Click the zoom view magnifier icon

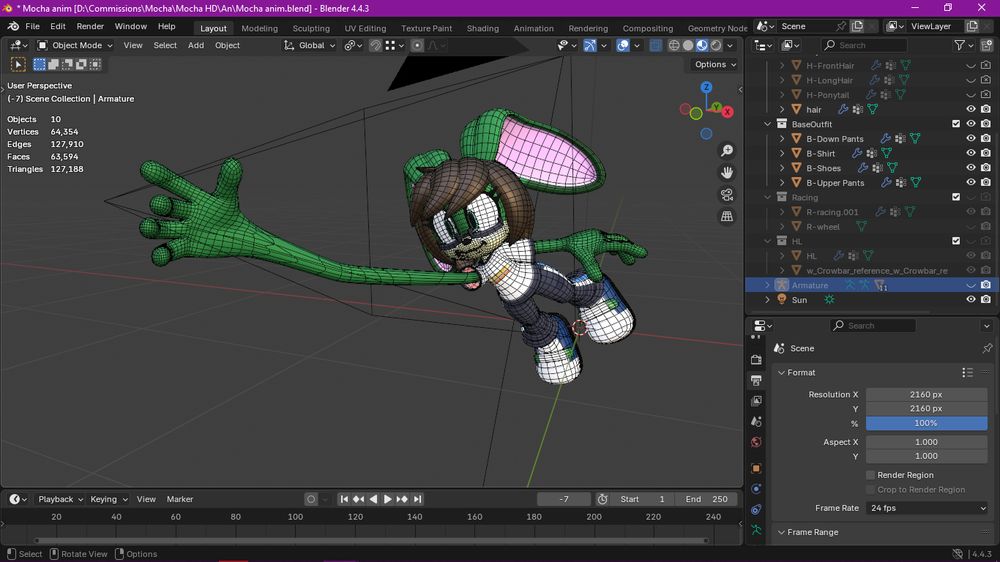(x=726, y=151)
